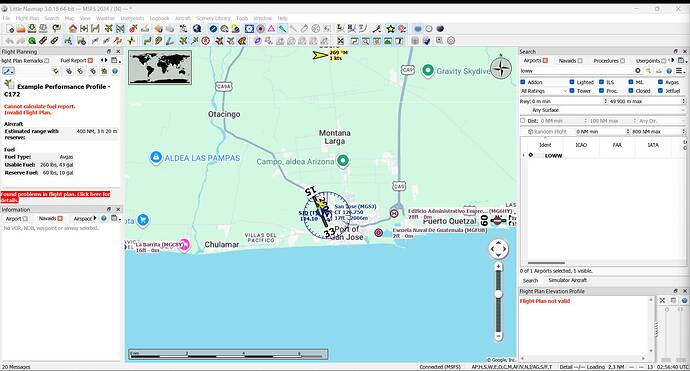Click the pink triangle toolbar icon

[271, 29]
